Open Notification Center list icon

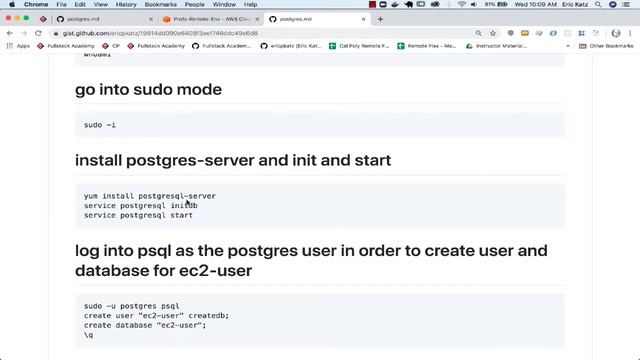tap(626, 4)
